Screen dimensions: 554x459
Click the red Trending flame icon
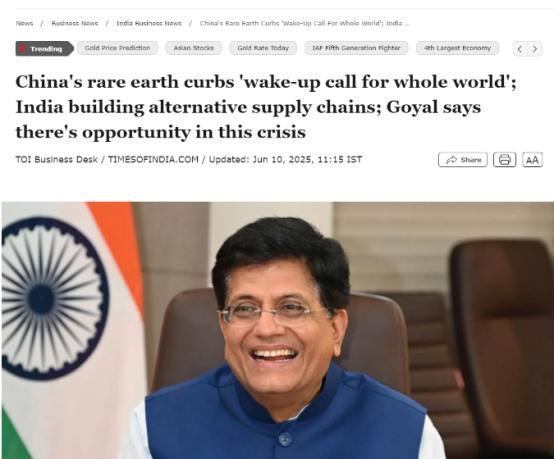23,48
